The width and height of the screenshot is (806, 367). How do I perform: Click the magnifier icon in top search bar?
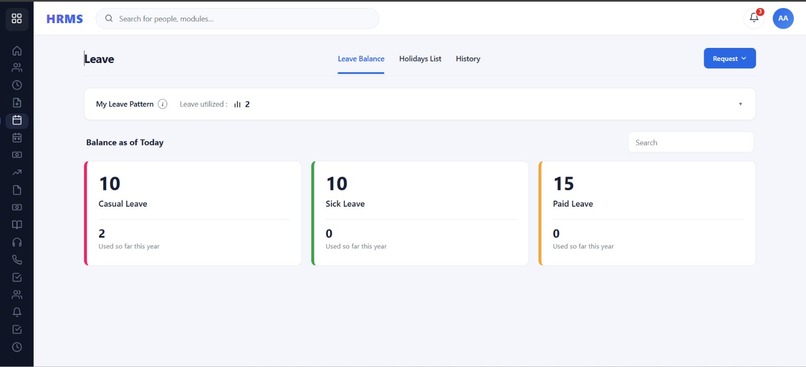109,19
